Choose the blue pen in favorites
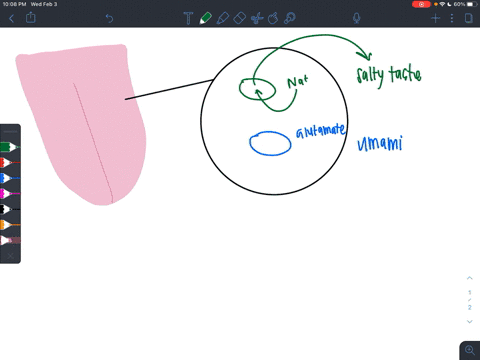 click(x=10, y=178)
